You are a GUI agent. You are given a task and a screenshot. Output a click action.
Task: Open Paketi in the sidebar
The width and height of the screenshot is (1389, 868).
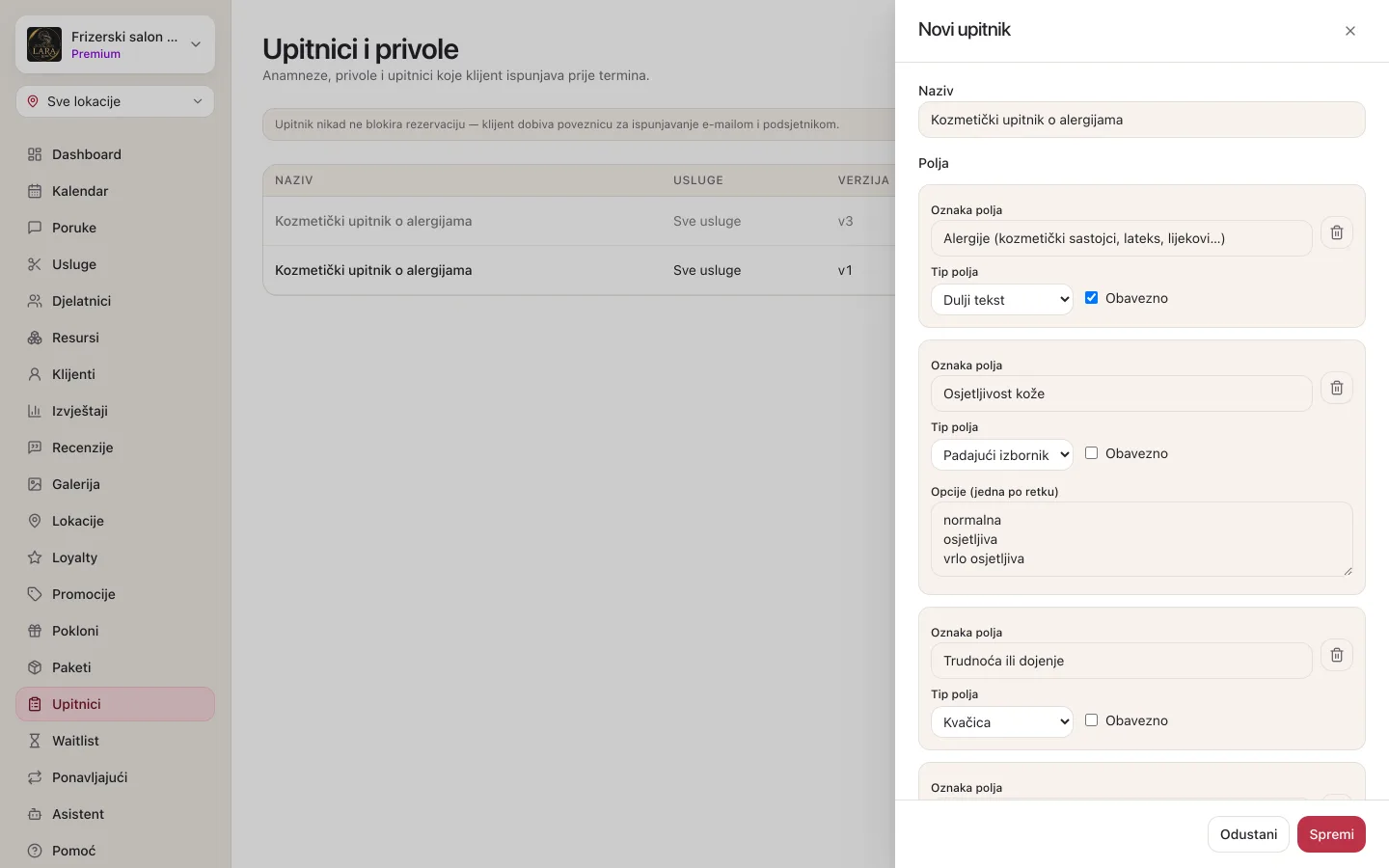[x=115, y=667]
